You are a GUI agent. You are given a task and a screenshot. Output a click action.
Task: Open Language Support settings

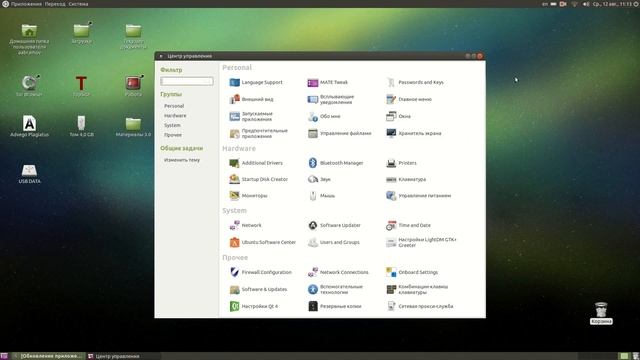[x=256, y=82]
